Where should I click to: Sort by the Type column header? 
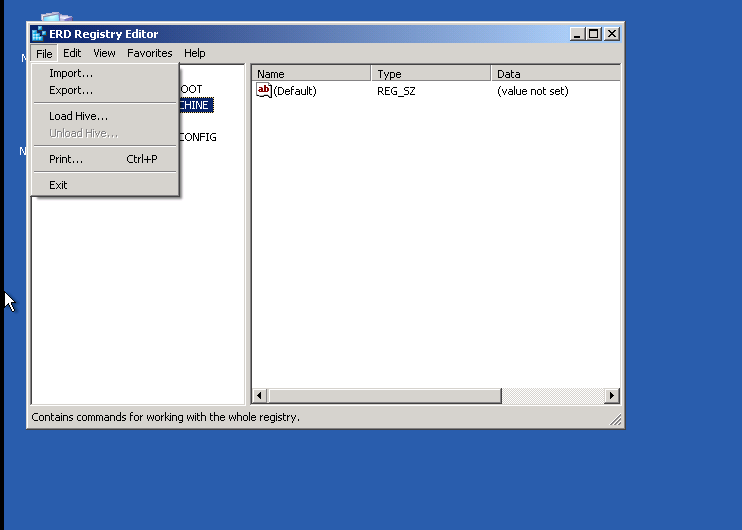point(431,74)
